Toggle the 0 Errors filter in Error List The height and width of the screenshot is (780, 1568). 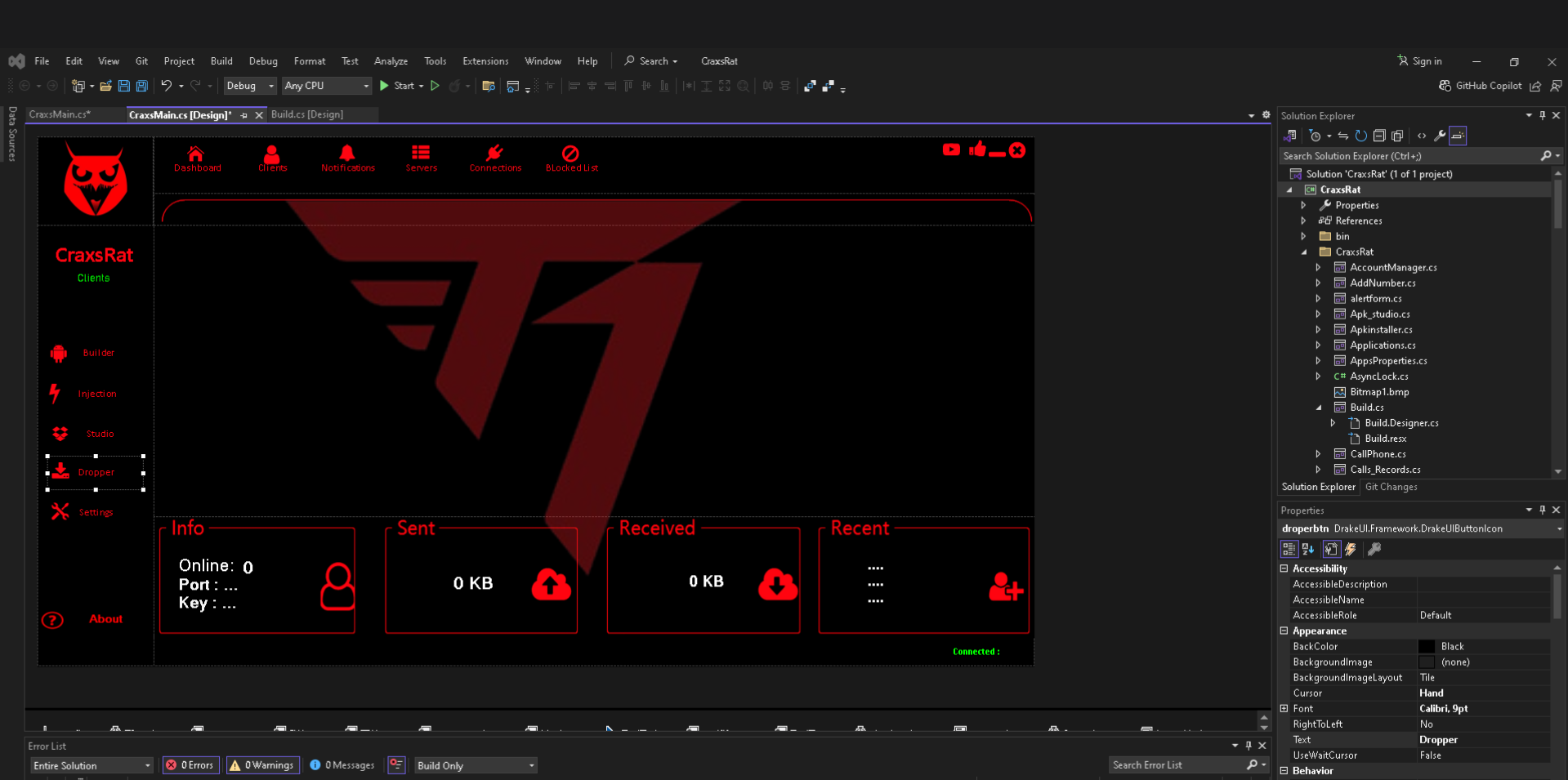click(190, 764)
